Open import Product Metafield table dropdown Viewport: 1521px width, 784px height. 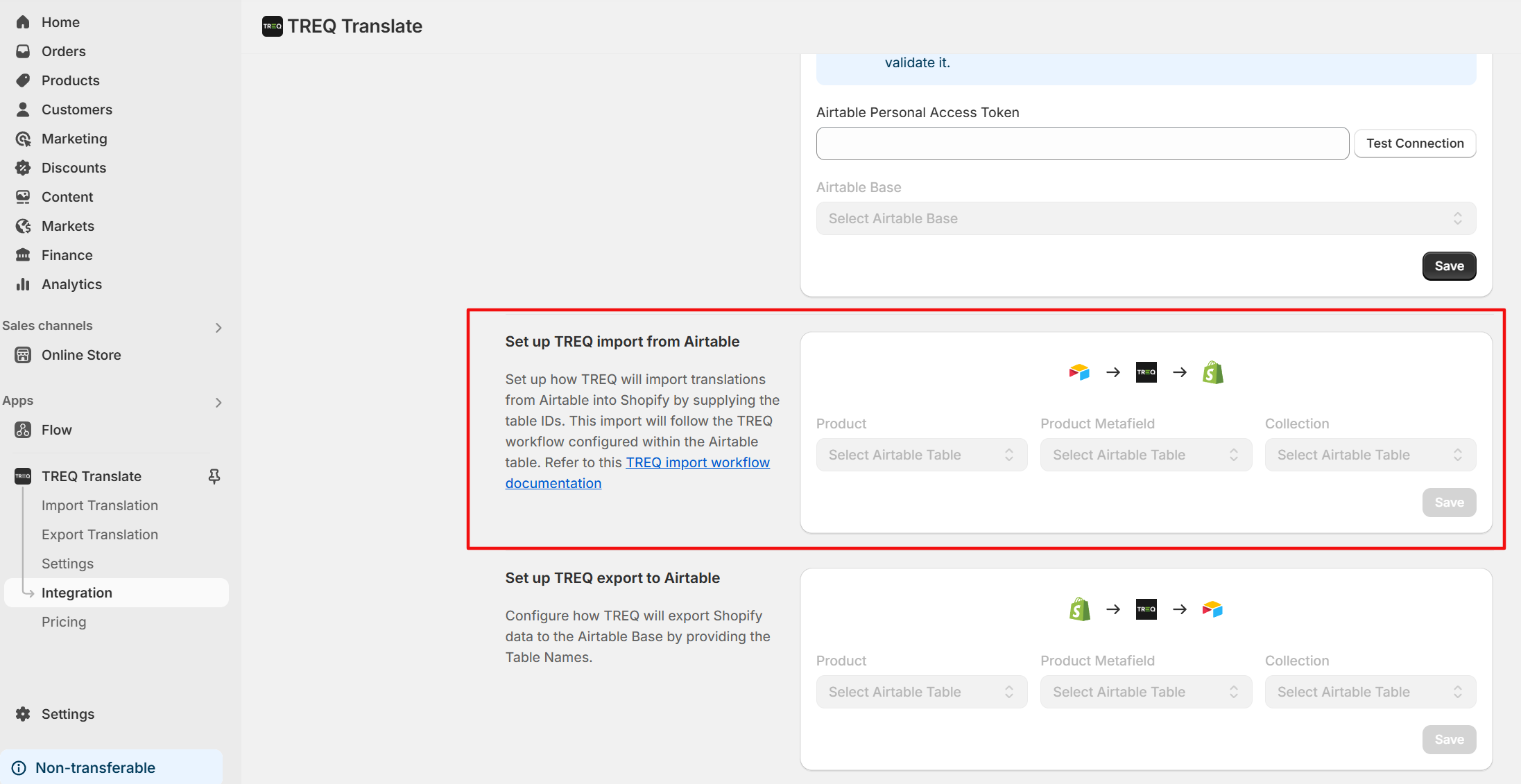click(x=1146, y=455)
